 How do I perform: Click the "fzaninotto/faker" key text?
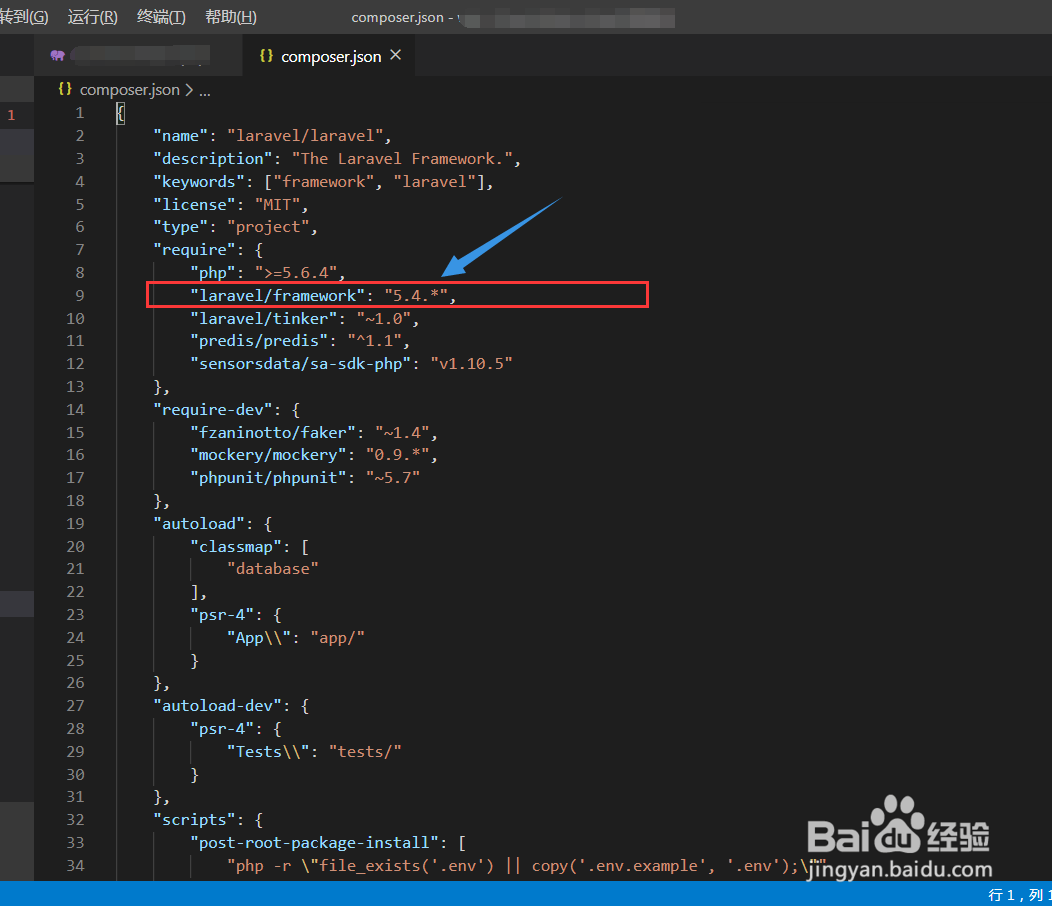click(x=273, y=433)
